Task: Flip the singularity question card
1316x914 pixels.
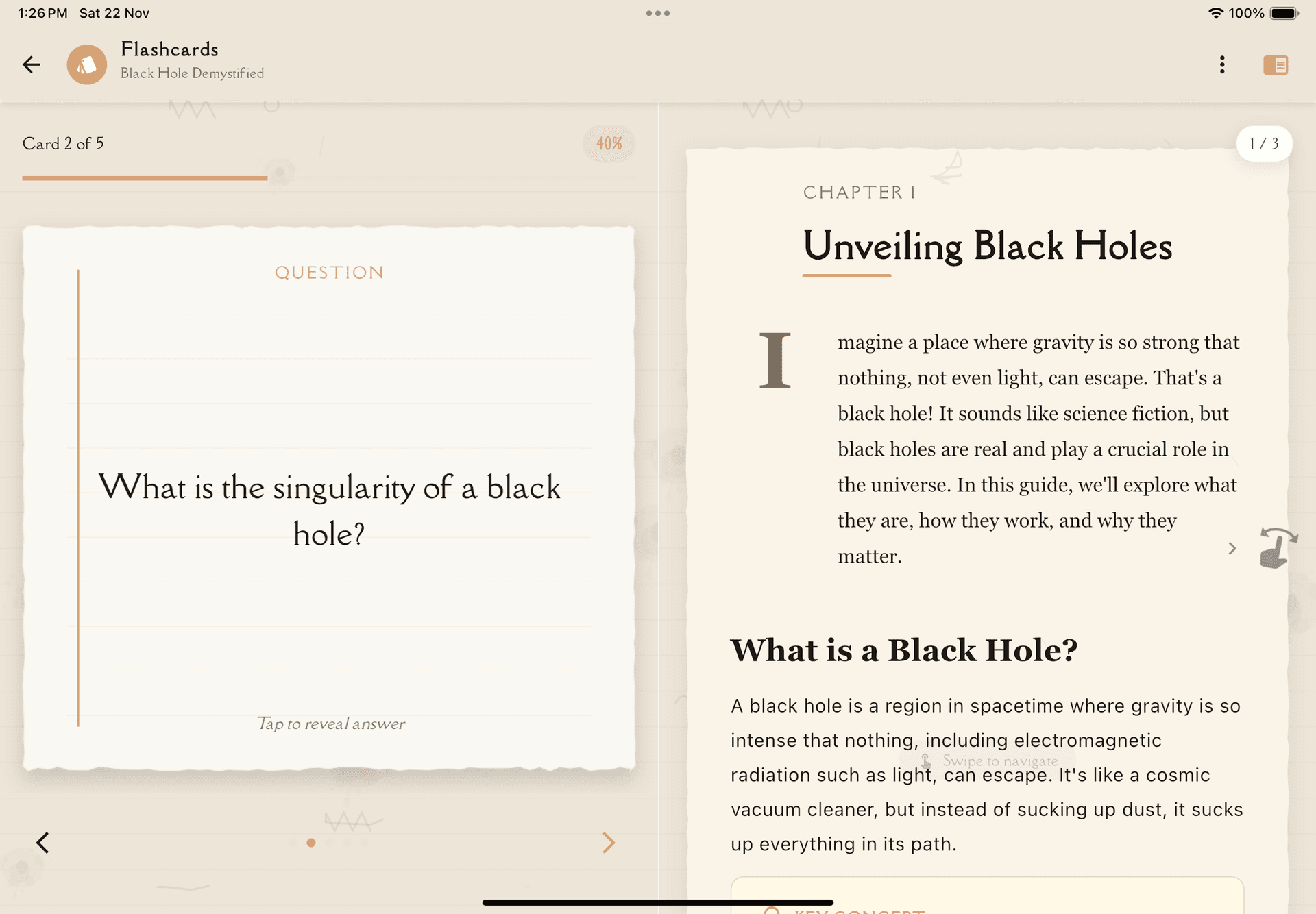Action: 329,510
